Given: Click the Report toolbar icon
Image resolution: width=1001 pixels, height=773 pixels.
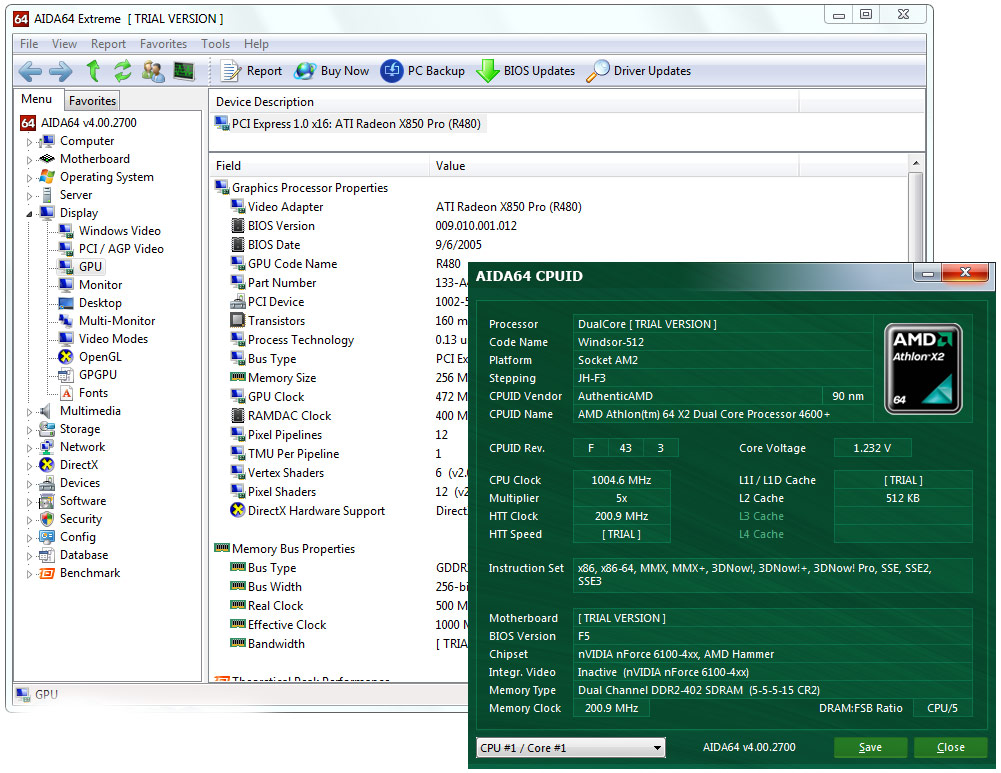Looking at the screenshot, I should pos(230,71).
